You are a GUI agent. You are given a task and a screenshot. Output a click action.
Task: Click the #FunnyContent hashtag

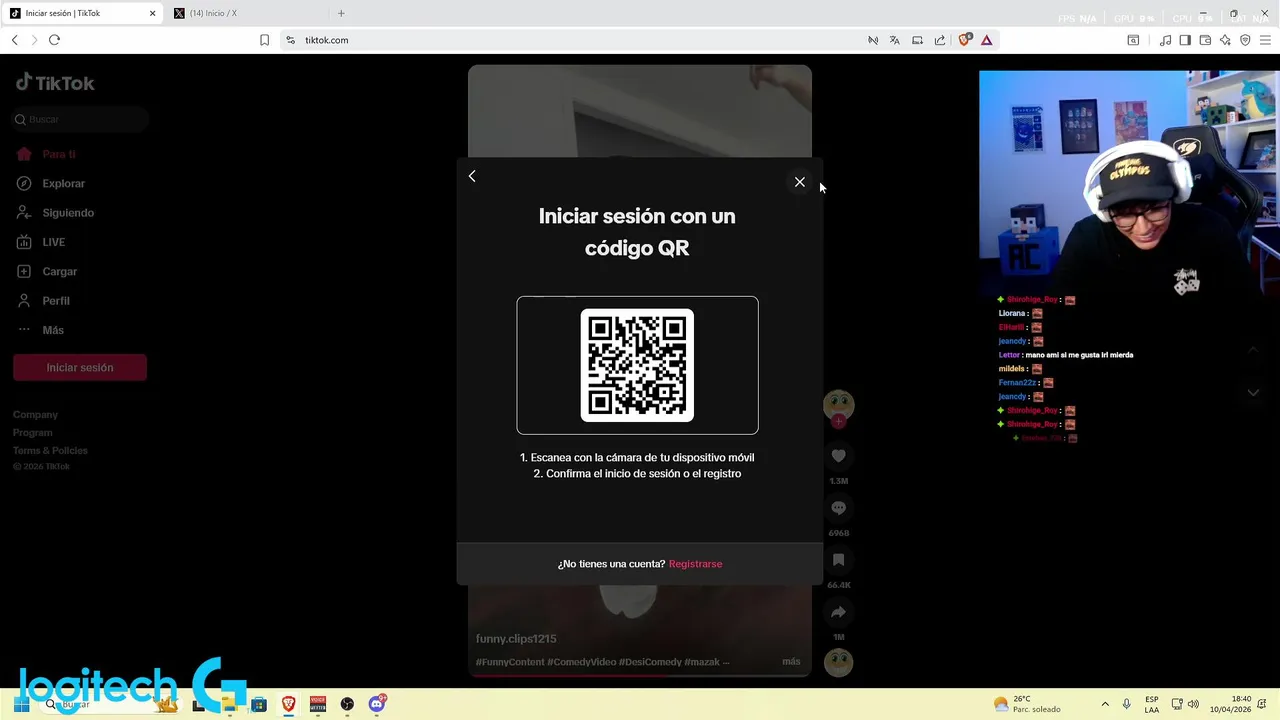[x=510, y=662]
